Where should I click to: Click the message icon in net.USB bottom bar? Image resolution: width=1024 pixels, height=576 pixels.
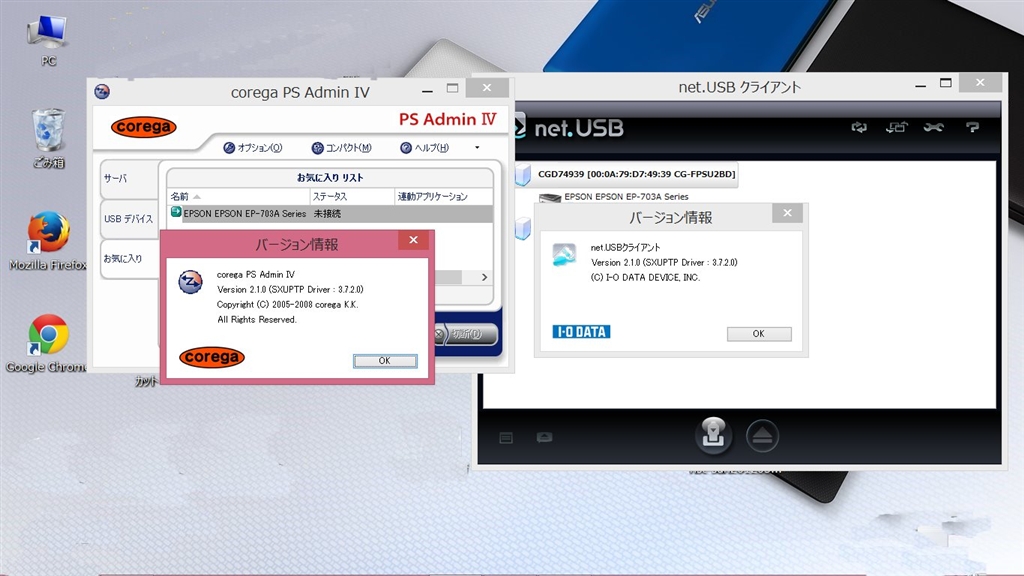545,437
